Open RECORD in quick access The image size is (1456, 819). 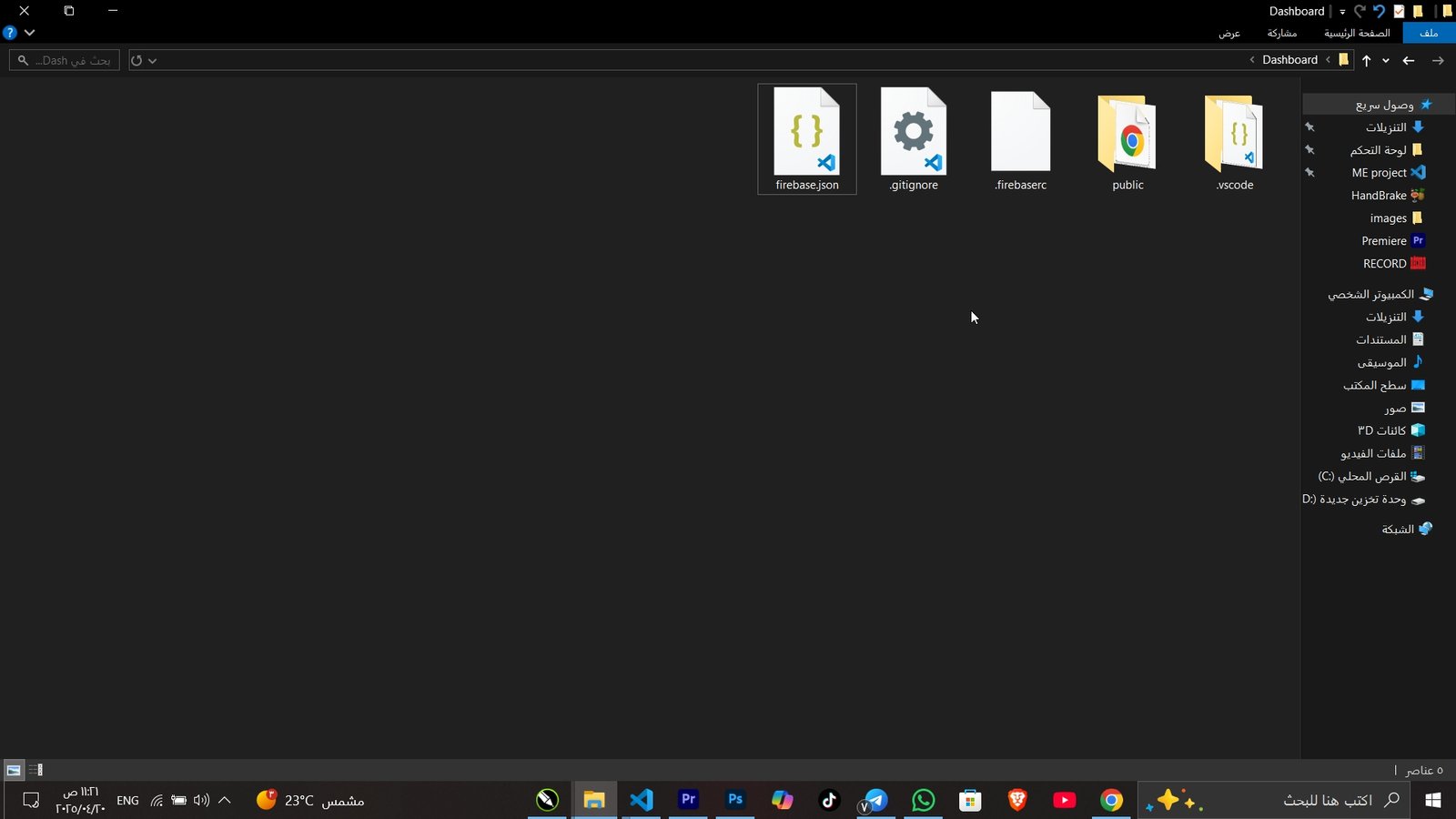pos(1394,264)
